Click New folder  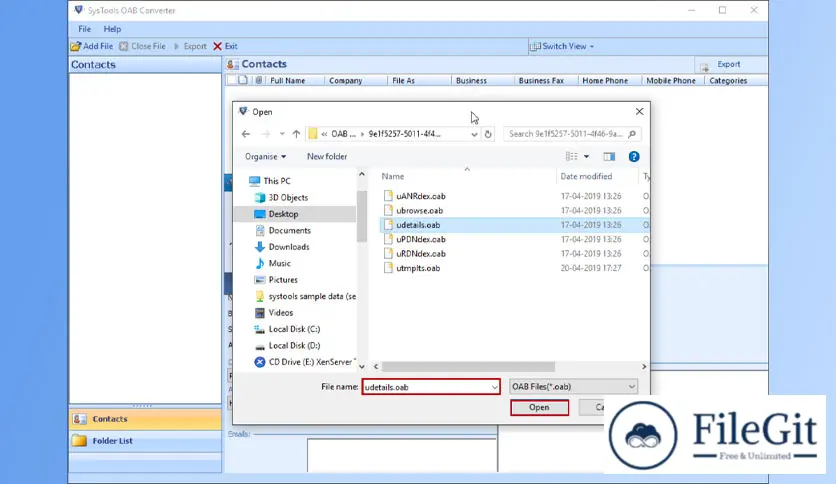(327, 156)
